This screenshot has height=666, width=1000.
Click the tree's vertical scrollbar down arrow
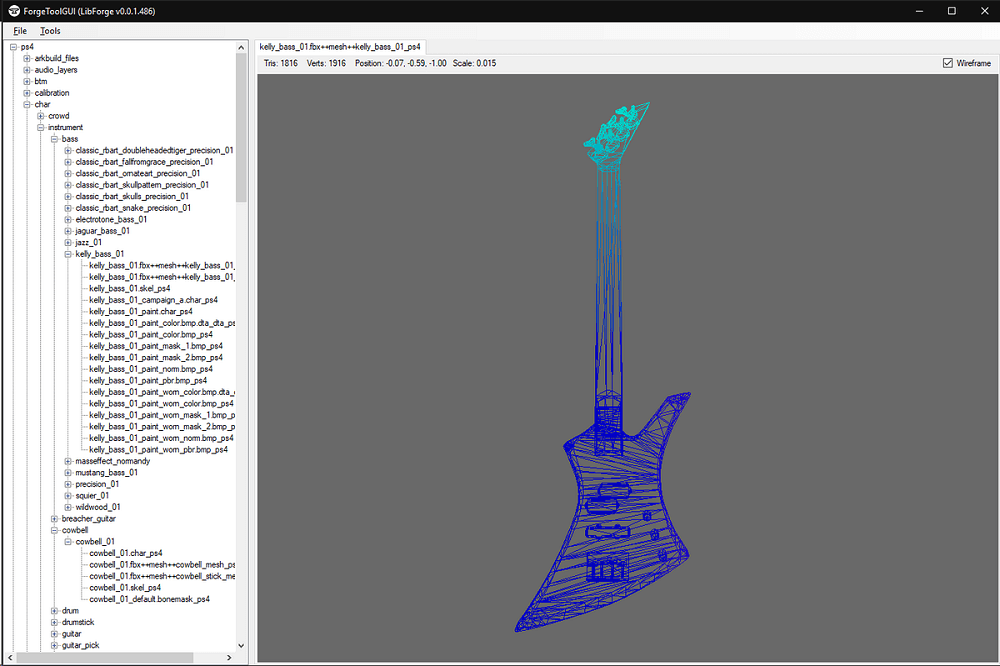pyautogui.click(x=241, y=646)
